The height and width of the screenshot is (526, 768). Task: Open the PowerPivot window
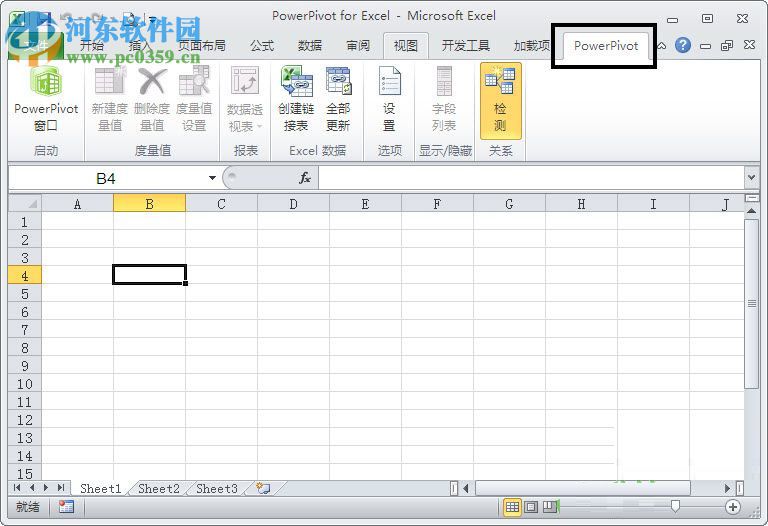(46, 100)
